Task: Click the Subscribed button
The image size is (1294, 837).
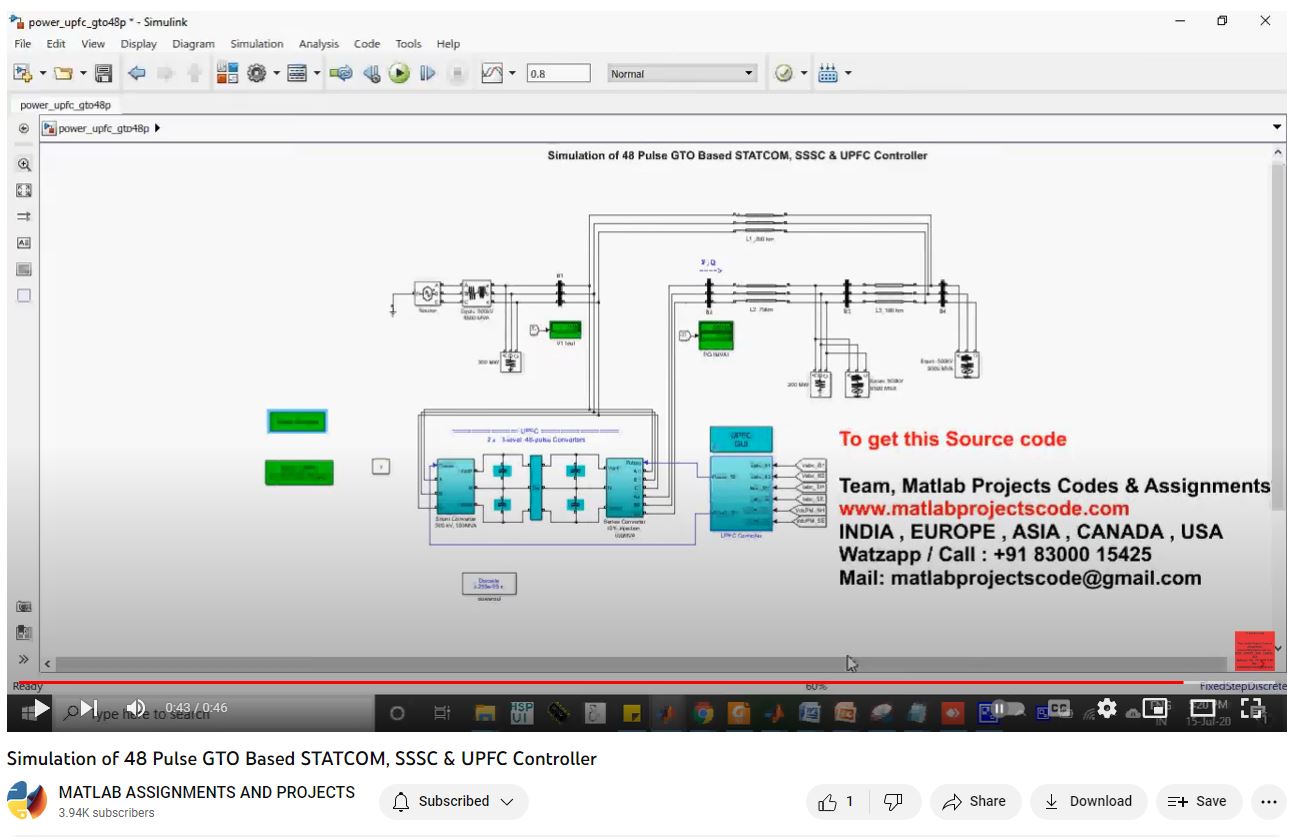Action: pyautogui.click(x=453, y=801)
